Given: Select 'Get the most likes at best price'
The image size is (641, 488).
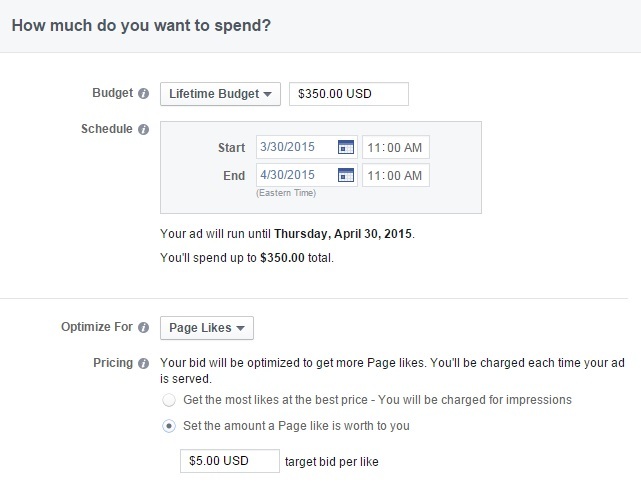Looking at the screenshot, I should pyautogui.click(x=168, y=400).
